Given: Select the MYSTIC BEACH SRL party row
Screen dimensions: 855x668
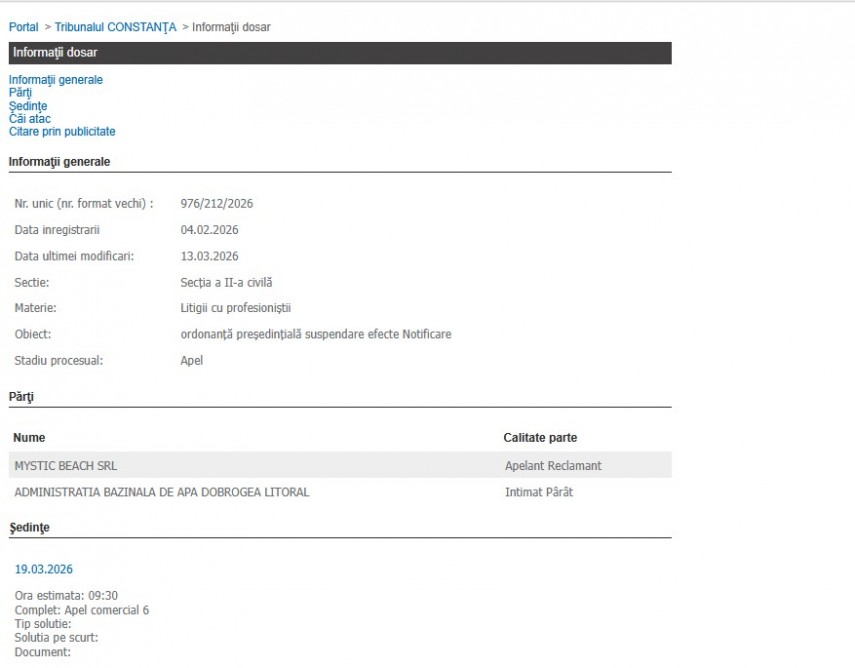Looking at the screenshot, I should pos(66,466).
